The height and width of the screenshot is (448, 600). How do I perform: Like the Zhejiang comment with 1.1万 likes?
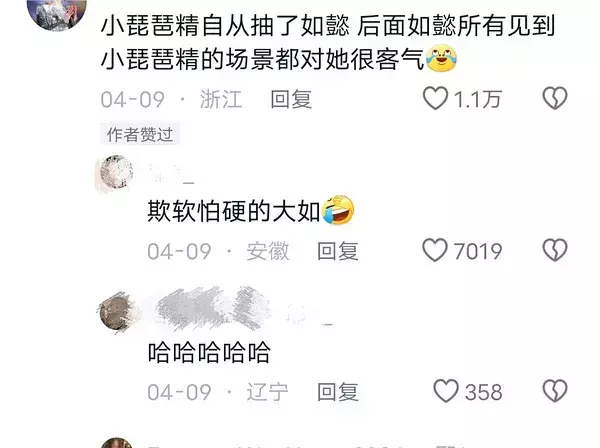(435, 98)
